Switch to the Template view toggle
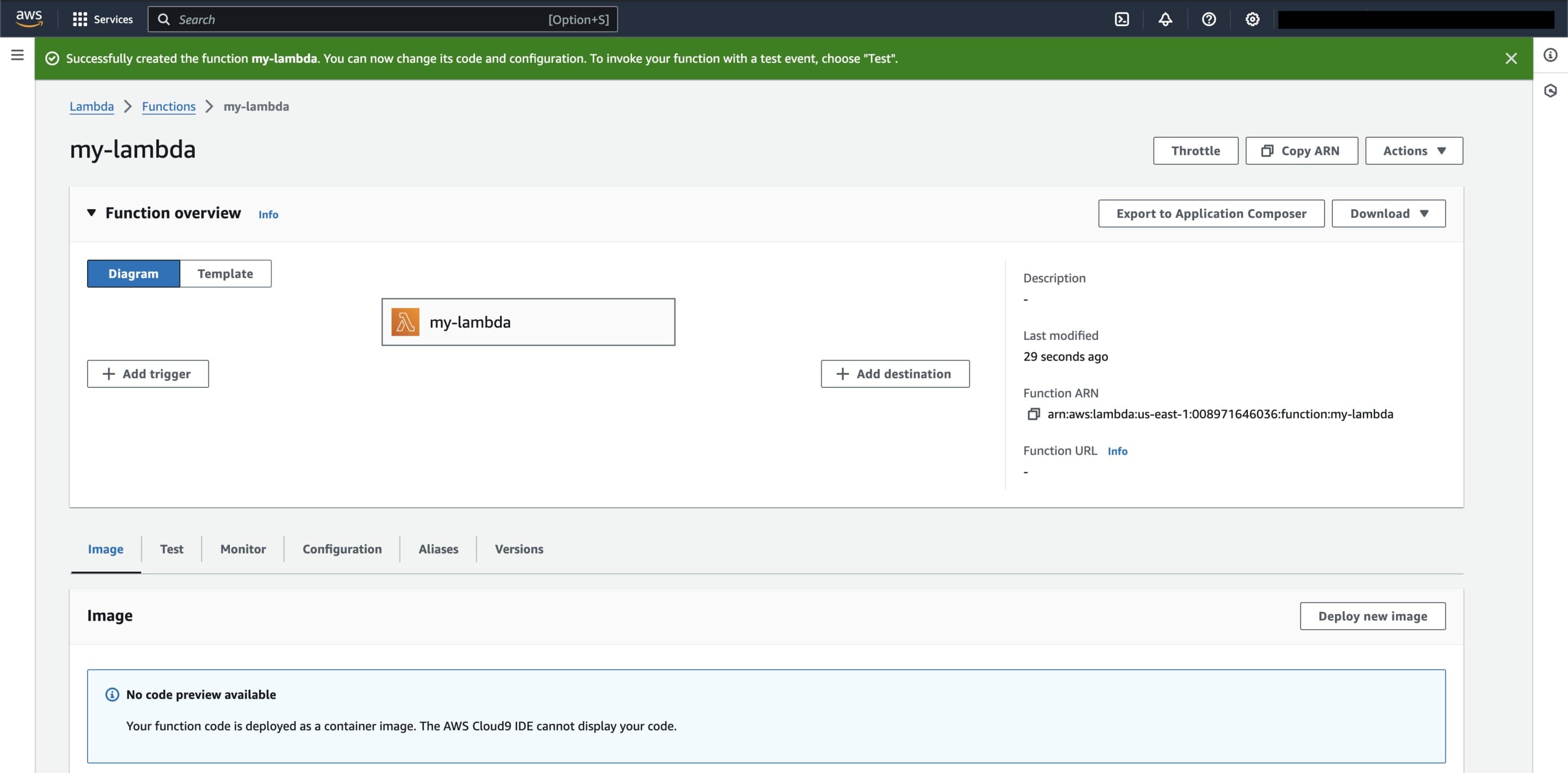1568x773 pixels. (x=225, y=273)
